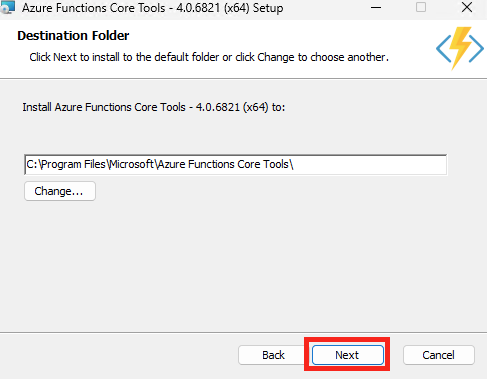The width and height of the screenshot is (487, 379).
Task: Open the Change... folder dialog
Action: 60,191
